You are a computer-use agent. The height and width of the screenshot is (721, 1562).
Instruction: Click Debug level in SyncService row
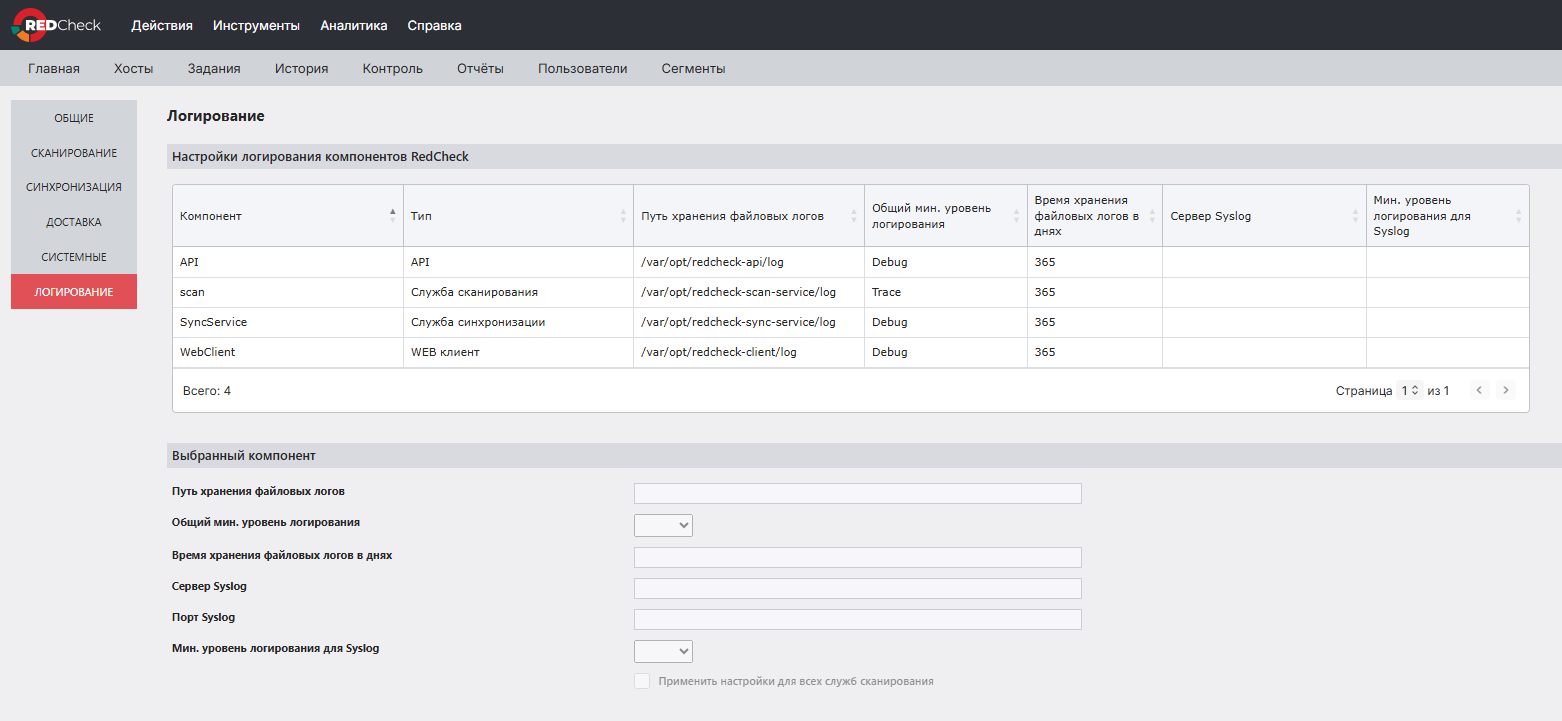(946, 322)
